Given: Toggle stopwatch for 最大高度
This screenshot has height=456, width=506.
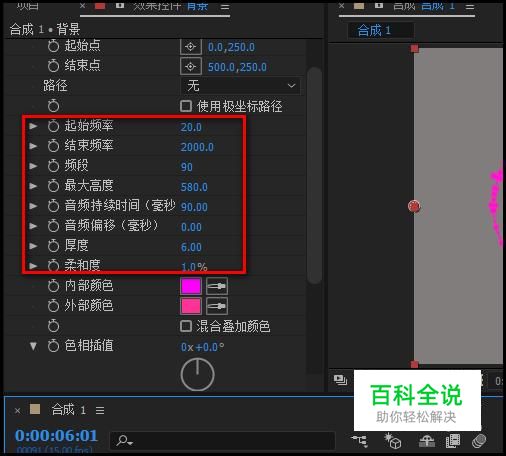Looking at the screenshot, I should [x=53, y=186].
